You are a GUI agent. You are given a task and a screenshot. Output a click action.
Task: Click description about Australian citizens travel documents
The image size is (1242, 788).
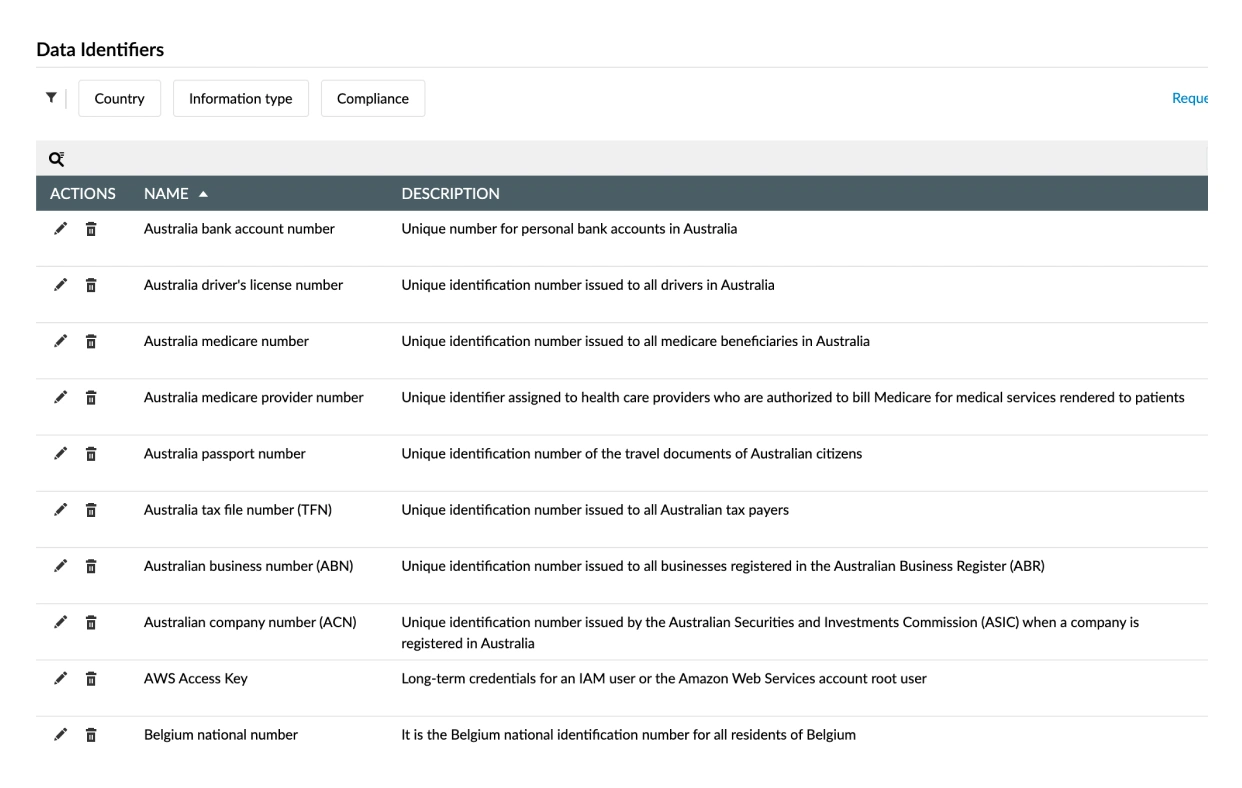[x=631, y=454]
